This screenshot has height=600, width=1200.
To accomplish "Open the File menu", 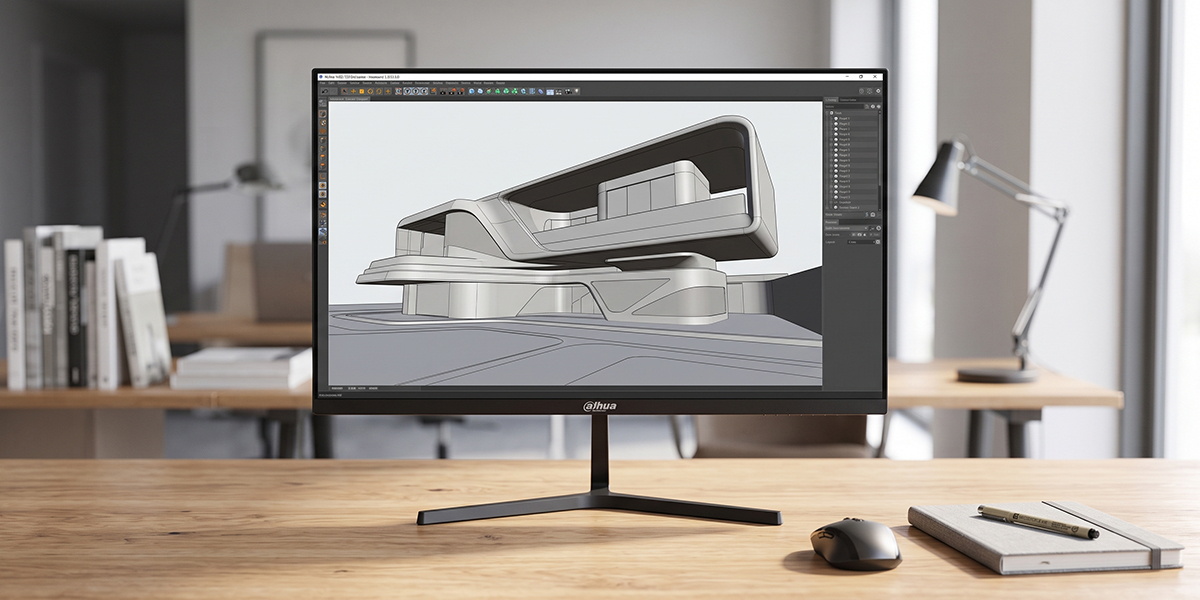I will click(x=322, y=83).
